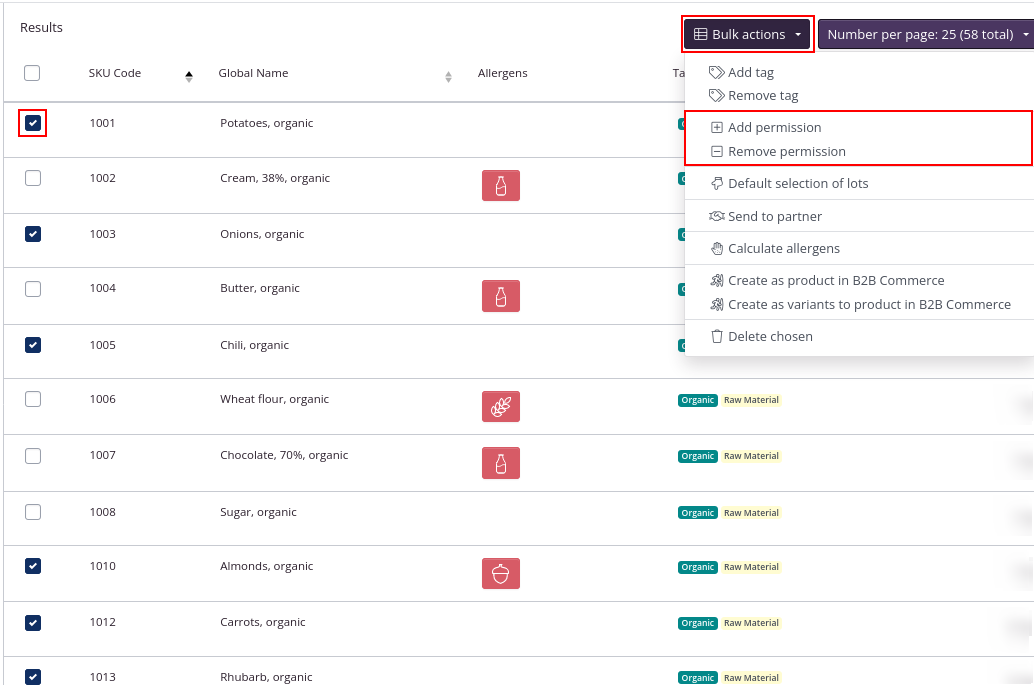1034x685 pixels.
Task: Click the green Organic tag on Wheat flour row
Action: [x=697, y=400]
